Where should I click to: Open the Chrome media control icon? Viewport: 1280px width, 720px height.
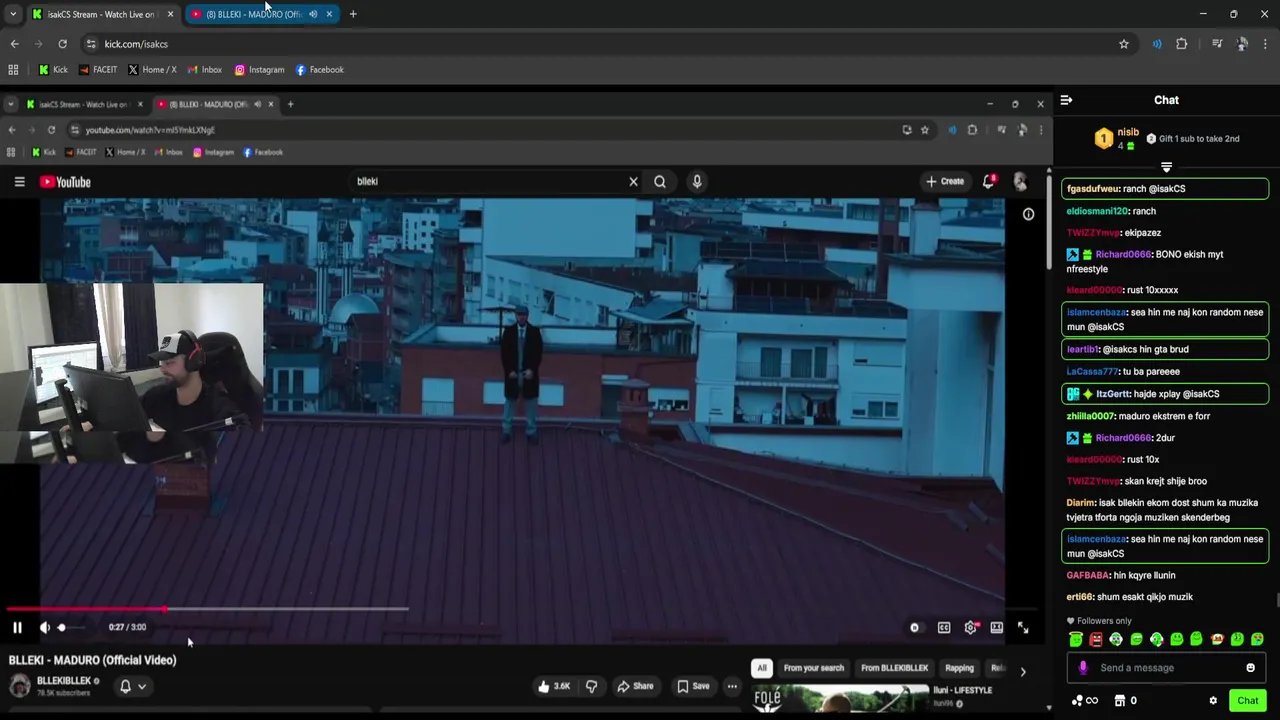pos(1217,44)
